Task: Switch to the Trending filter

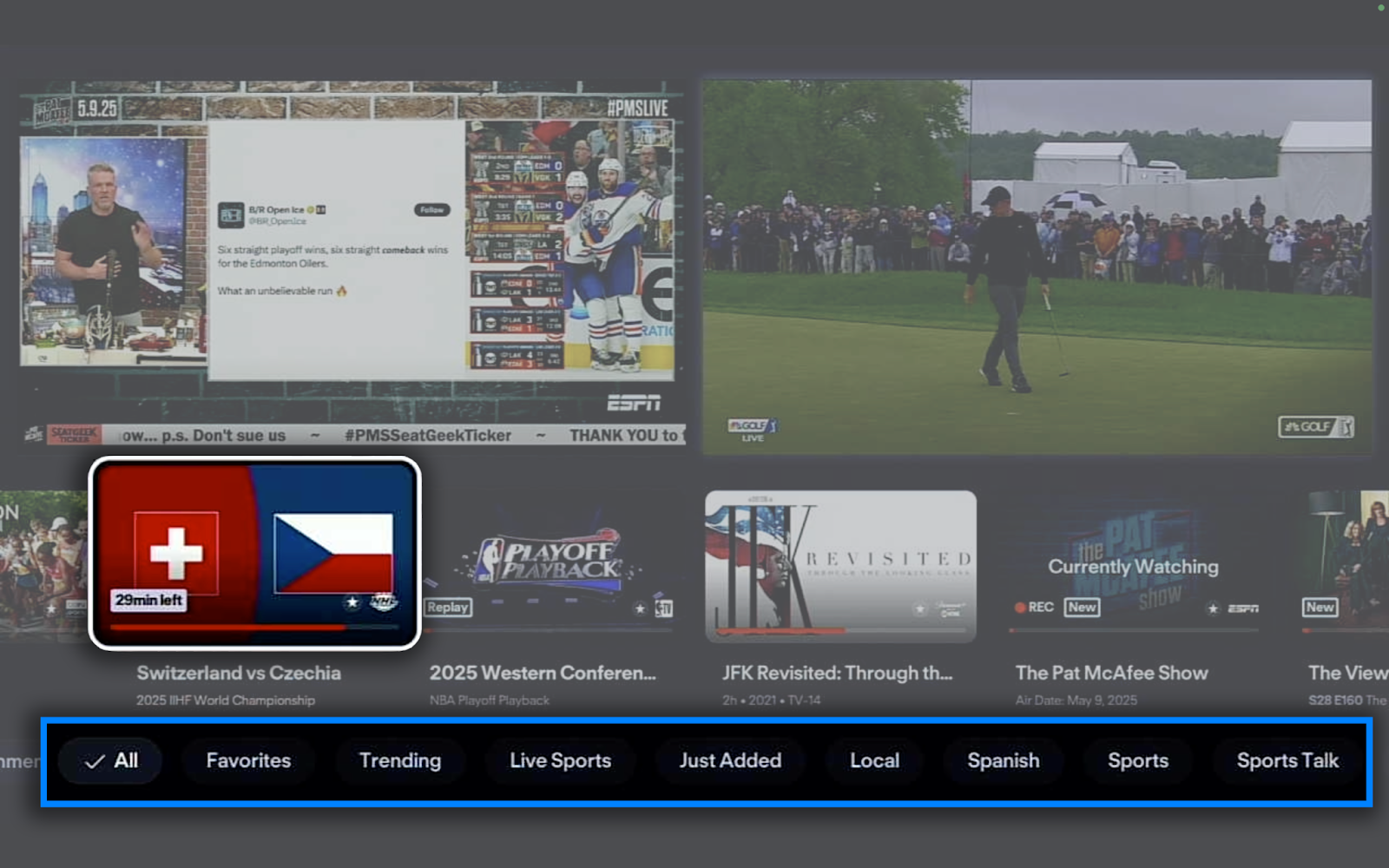Action: pos(400,761)
